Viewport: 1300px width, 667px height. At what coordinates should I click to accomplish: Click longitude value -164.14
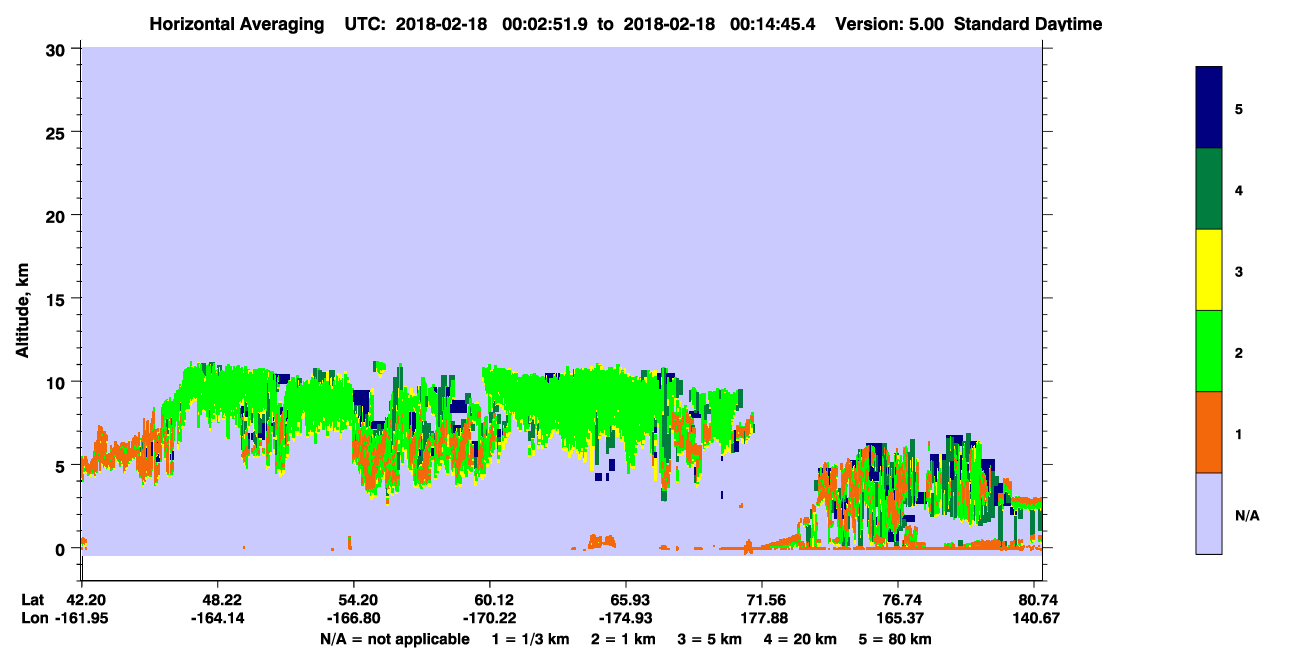click(218, 619)
